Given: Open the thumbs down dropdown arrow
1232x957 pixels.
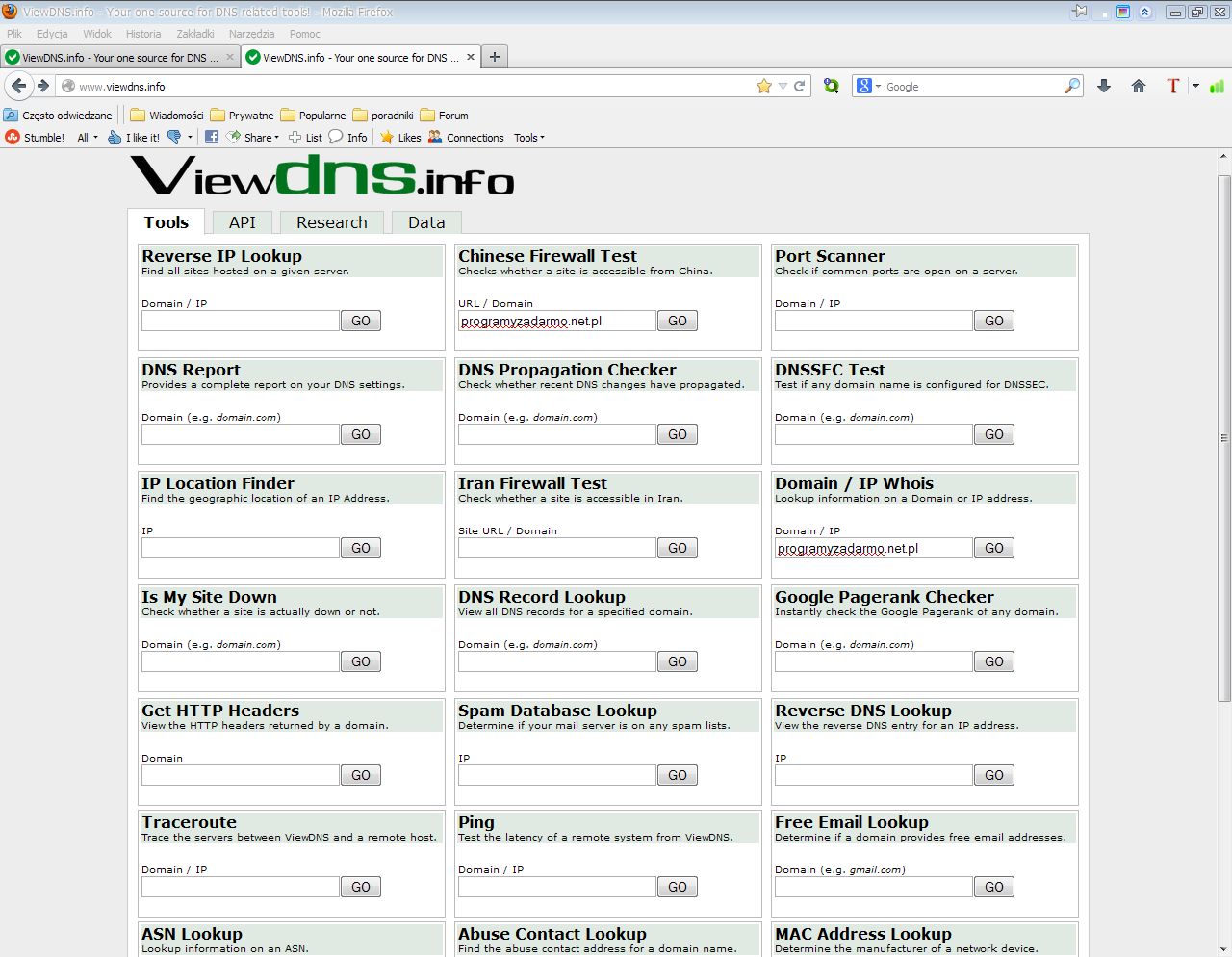Looking at the screenshot, I should point(190,137).
